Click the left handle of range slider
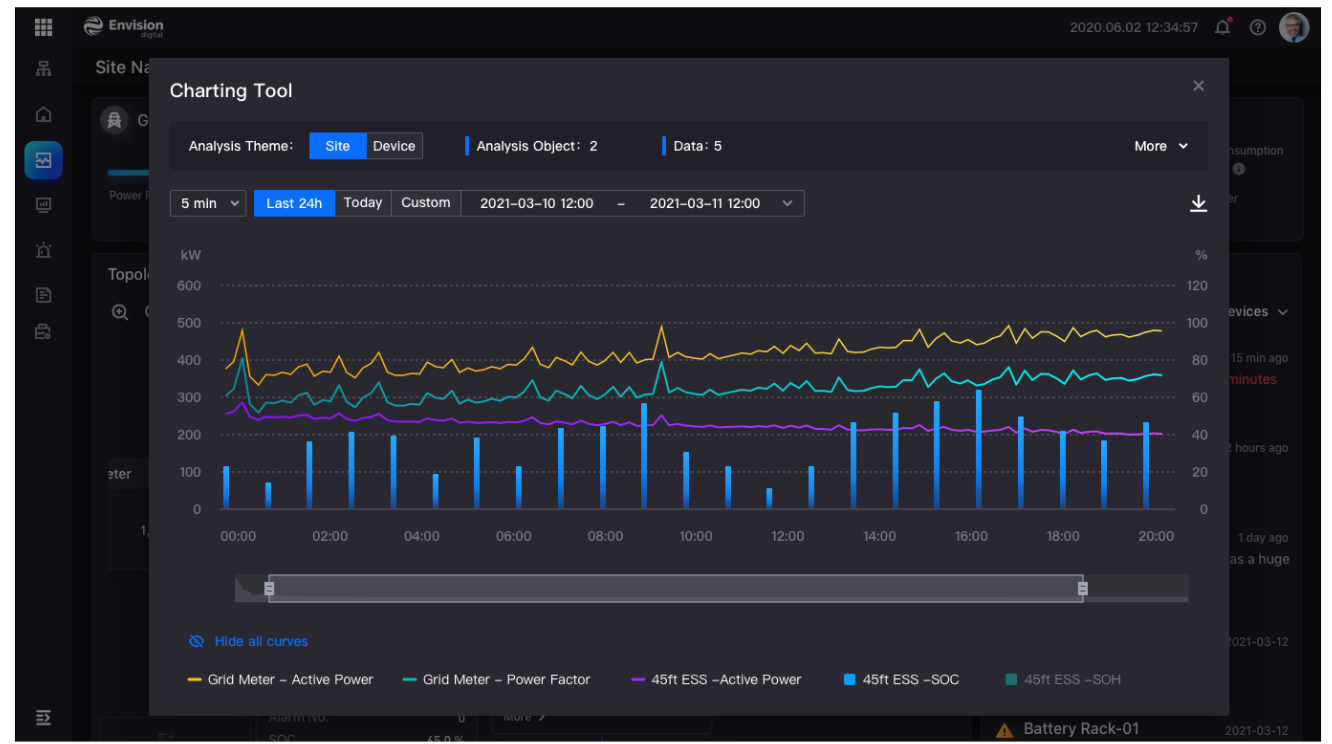The image size is (1332, 744). [x=269, y=589]
